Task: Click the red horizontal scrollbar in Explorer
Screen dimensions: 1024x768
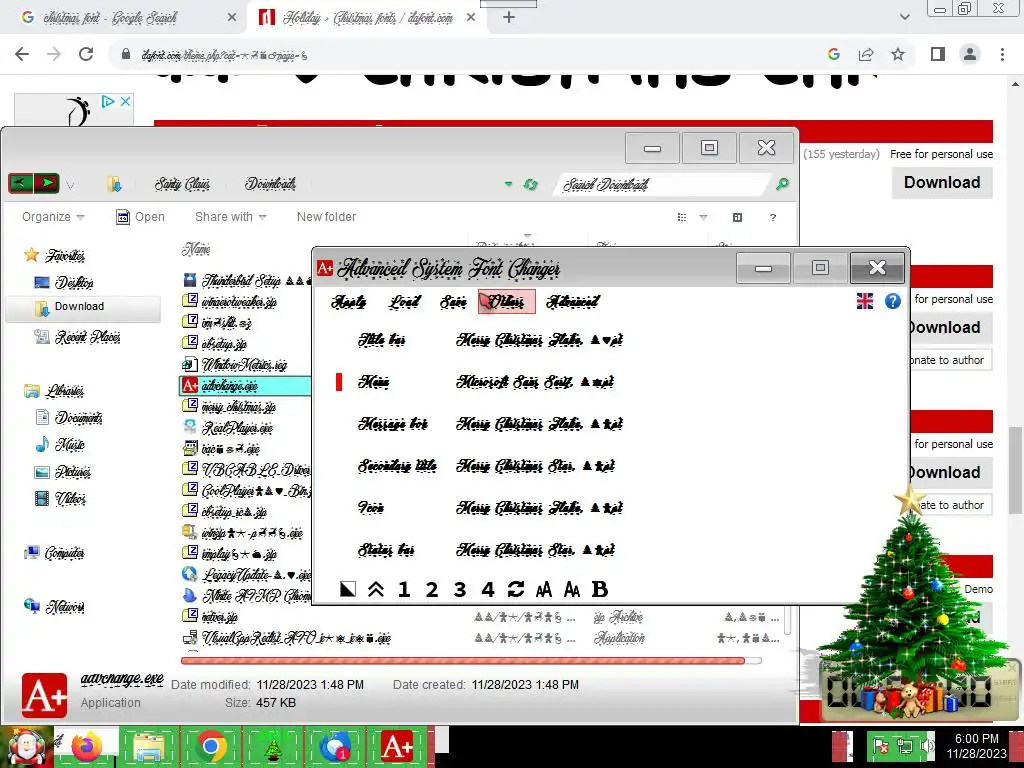Action: point(462,660)
